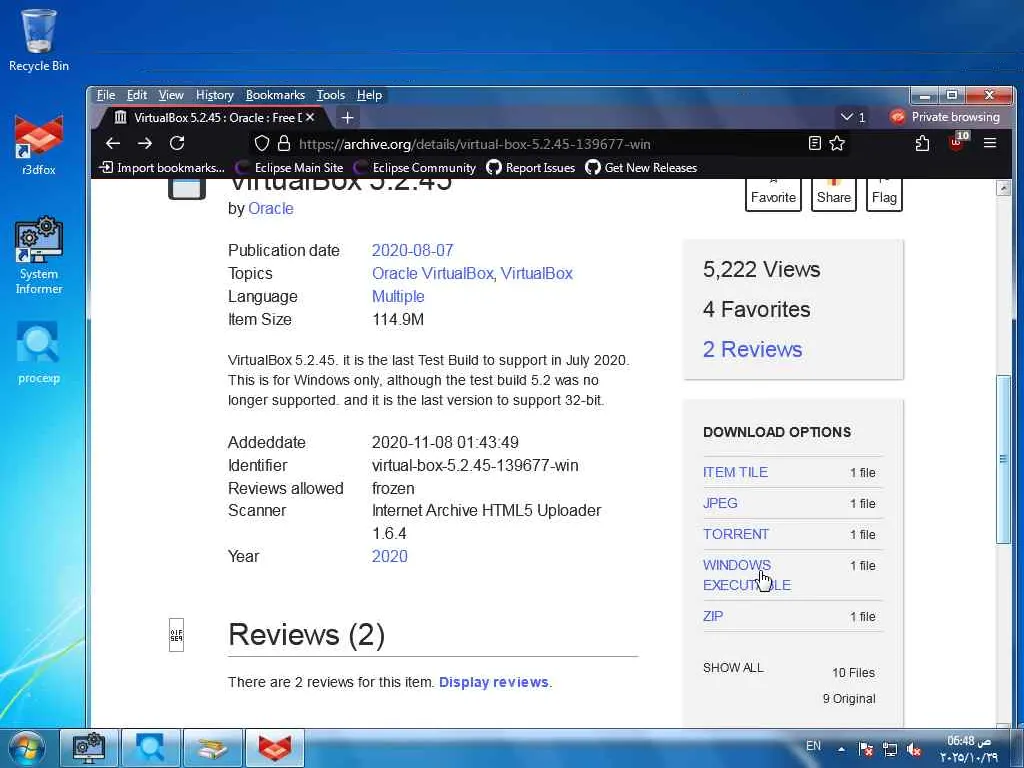The image size is (1024, 768).
Task: Download the WINDOWS EXECUTABLE option
Action: point(746,575)
